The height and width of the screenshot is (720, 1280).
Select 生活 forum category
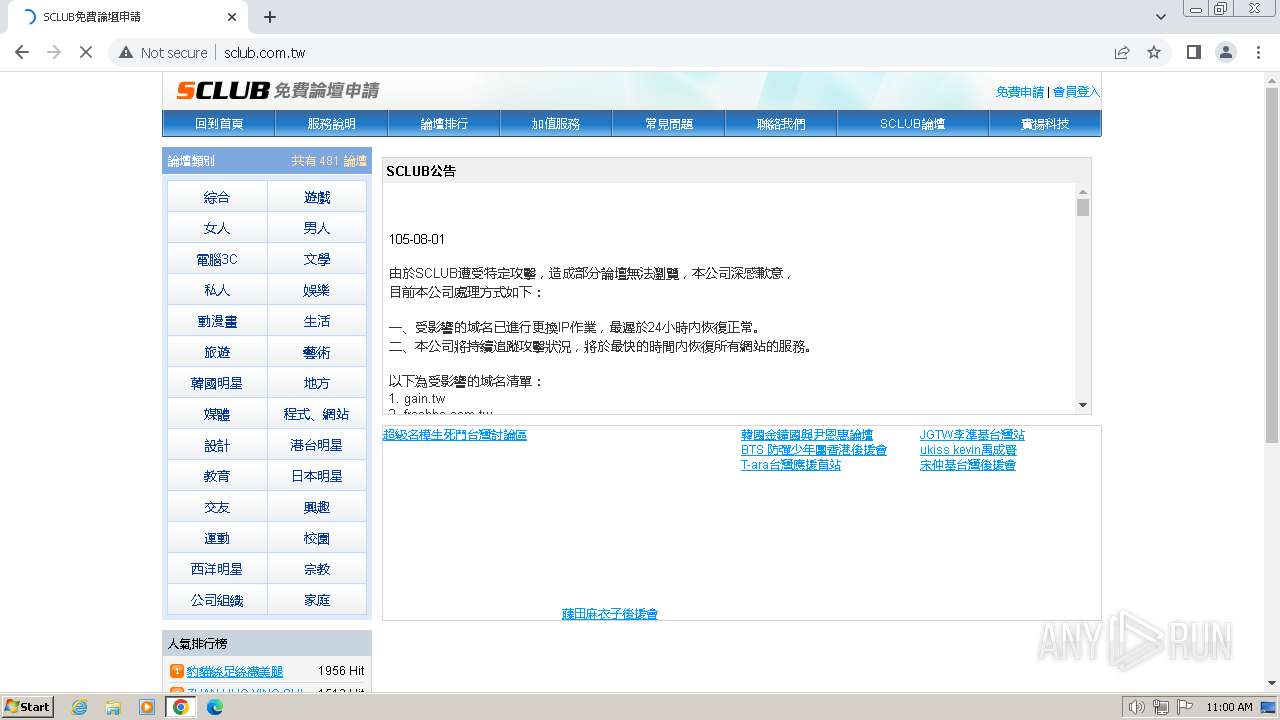(x=317, y=321)
